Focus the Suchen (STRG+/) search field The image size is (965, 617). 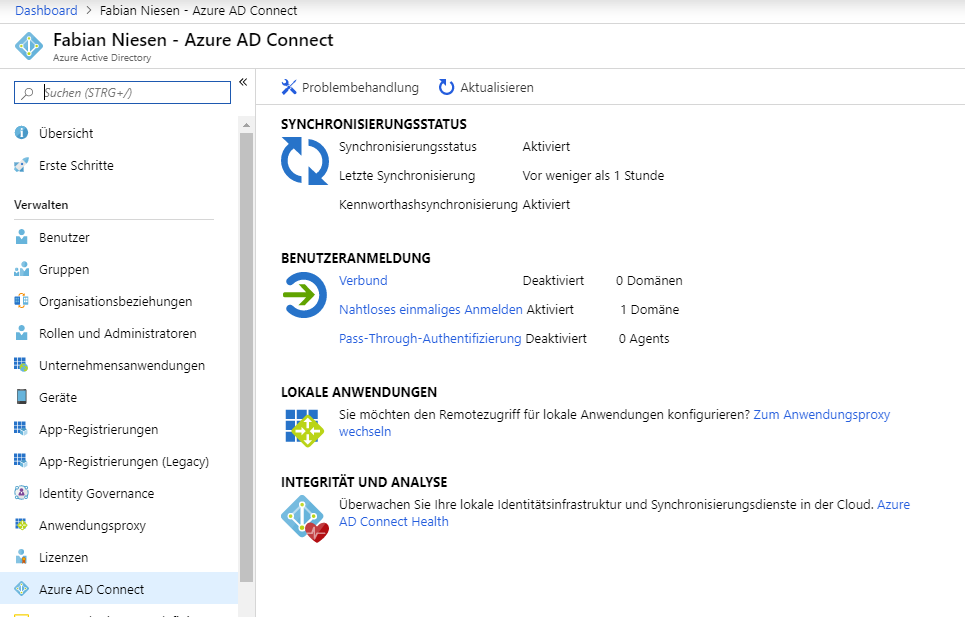[x=122, y=93]
